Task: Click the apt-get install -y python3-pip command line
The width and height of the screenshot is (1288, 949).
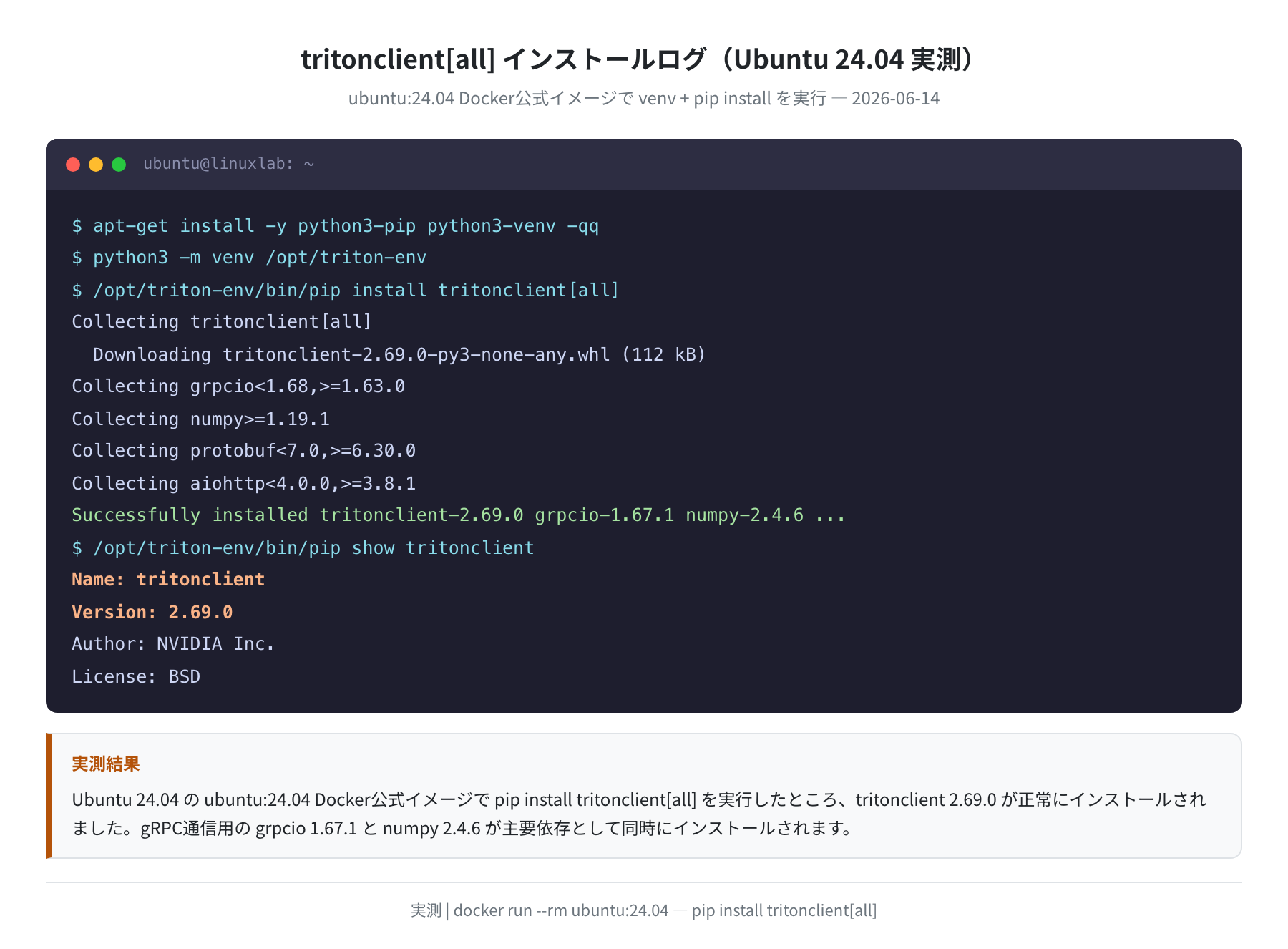Action: 336,226
